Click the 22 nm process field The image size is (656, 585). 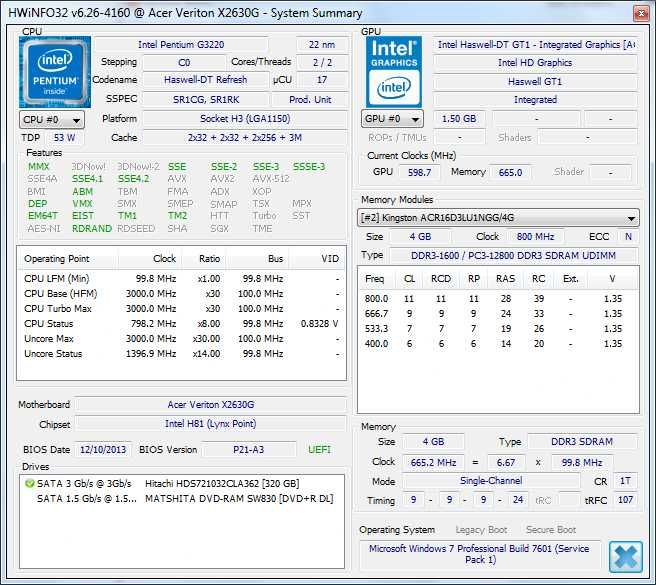(322, 44)
